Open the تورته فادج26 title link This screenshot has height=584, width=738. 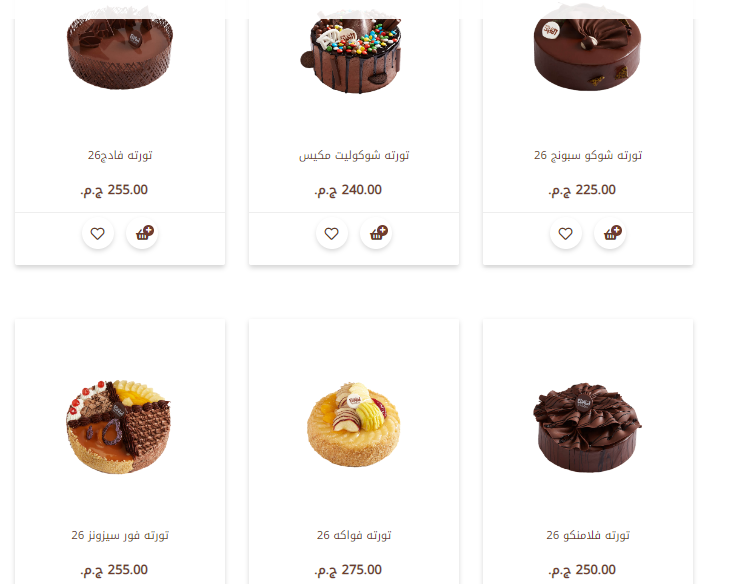pyautogui.click(x=120, y=155)
